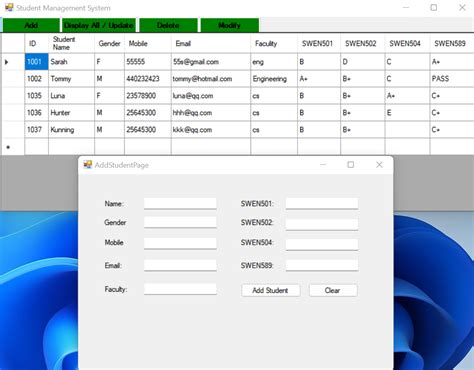Minimize the Student Management System window
The height and width of the screenshot is (370, 474).
(406, 7)
